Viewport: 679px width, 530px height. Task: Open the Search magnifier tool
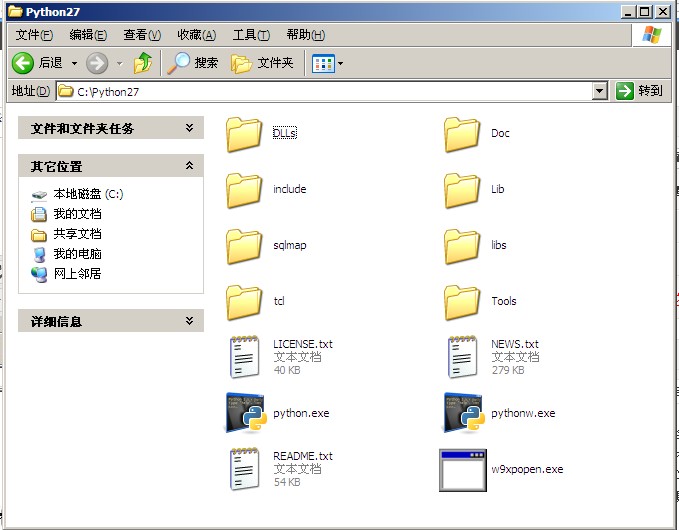coord(178,63)
